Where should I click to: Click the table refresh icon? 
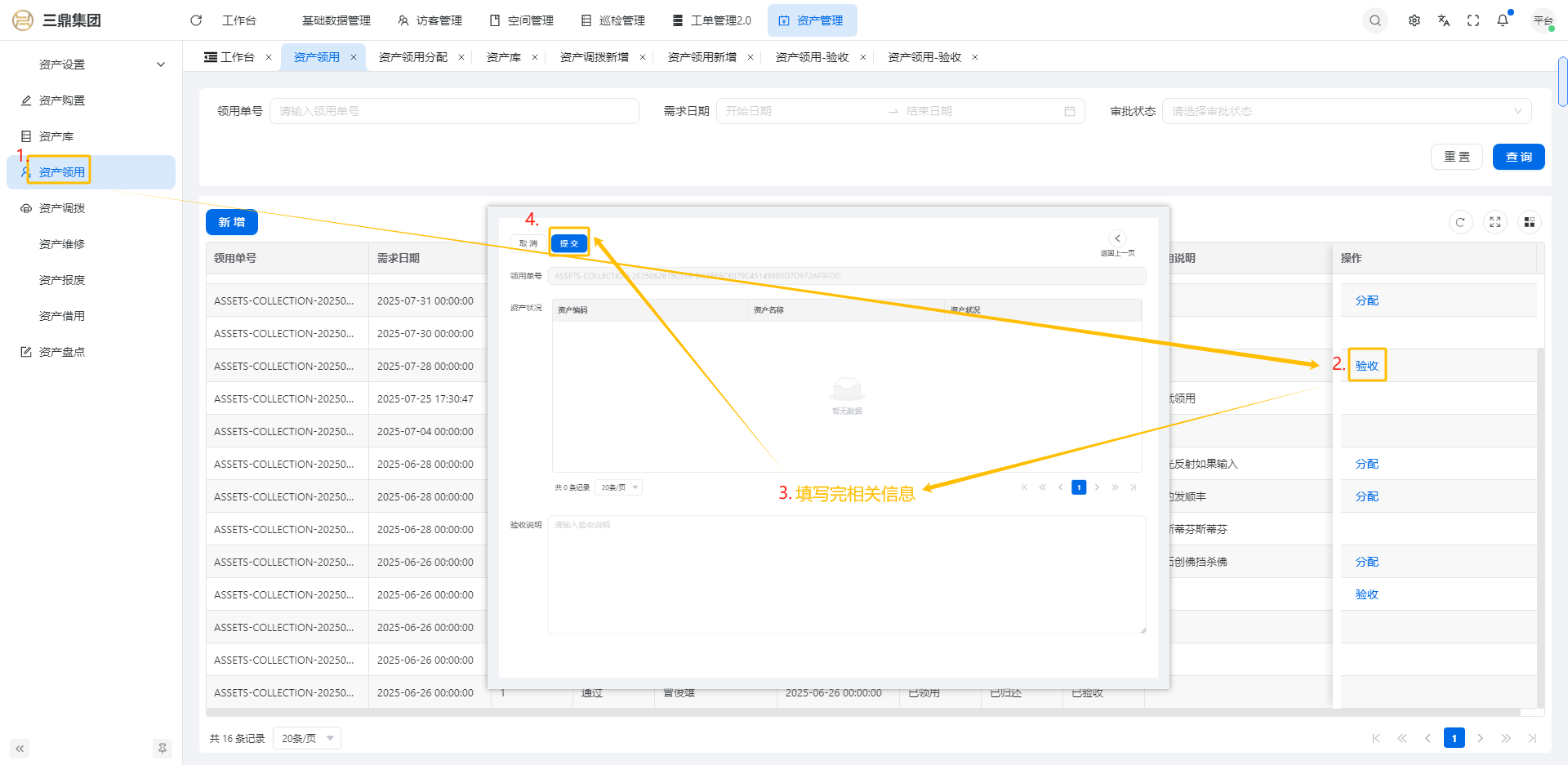(1460, 222)
